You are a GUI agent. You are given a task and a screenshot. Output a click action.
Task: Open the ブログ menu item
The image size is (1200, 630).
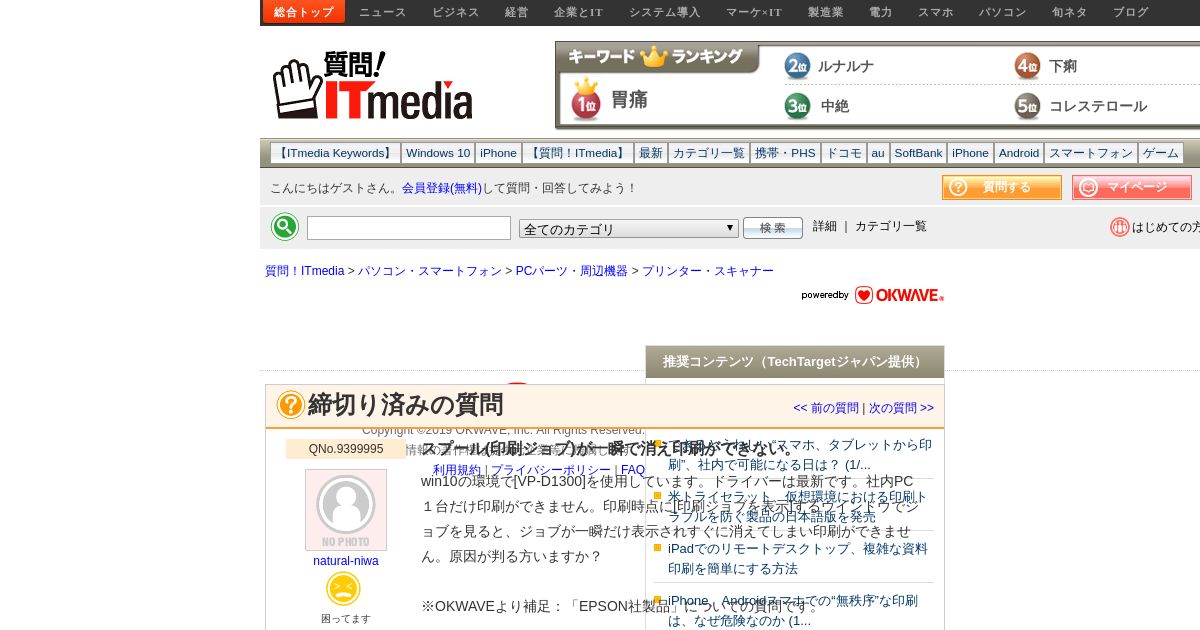click(x=1131, y=12)
